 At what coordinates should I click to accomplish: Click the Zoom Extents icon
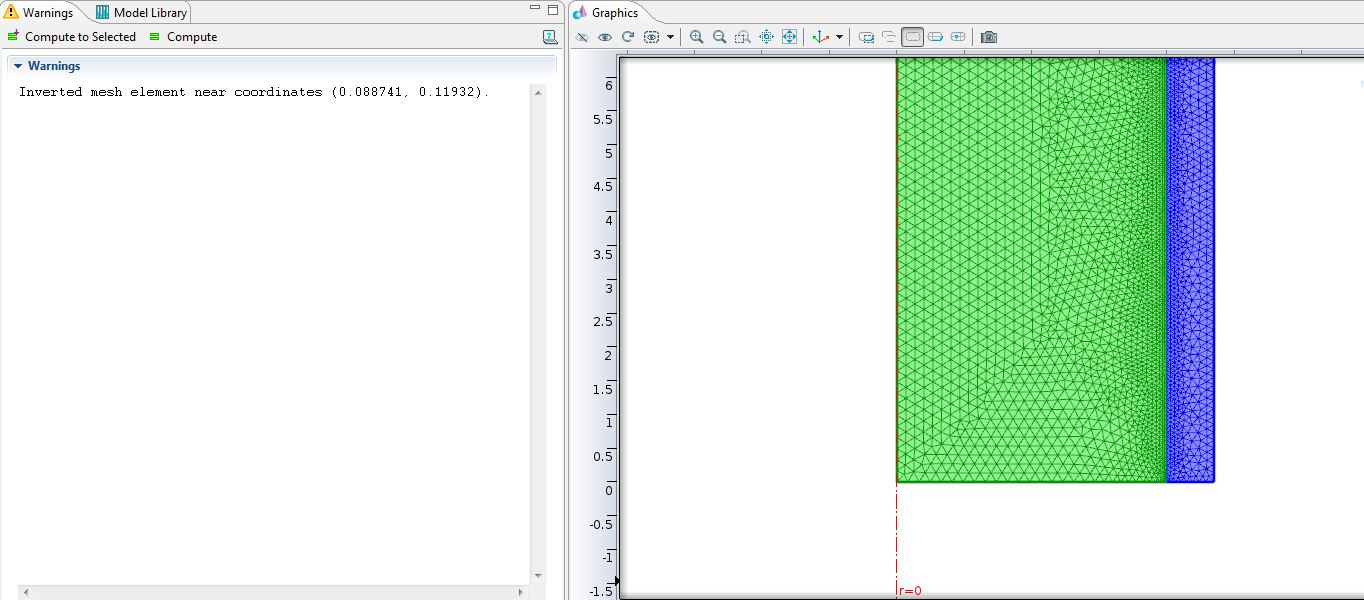tap(789, 37)
